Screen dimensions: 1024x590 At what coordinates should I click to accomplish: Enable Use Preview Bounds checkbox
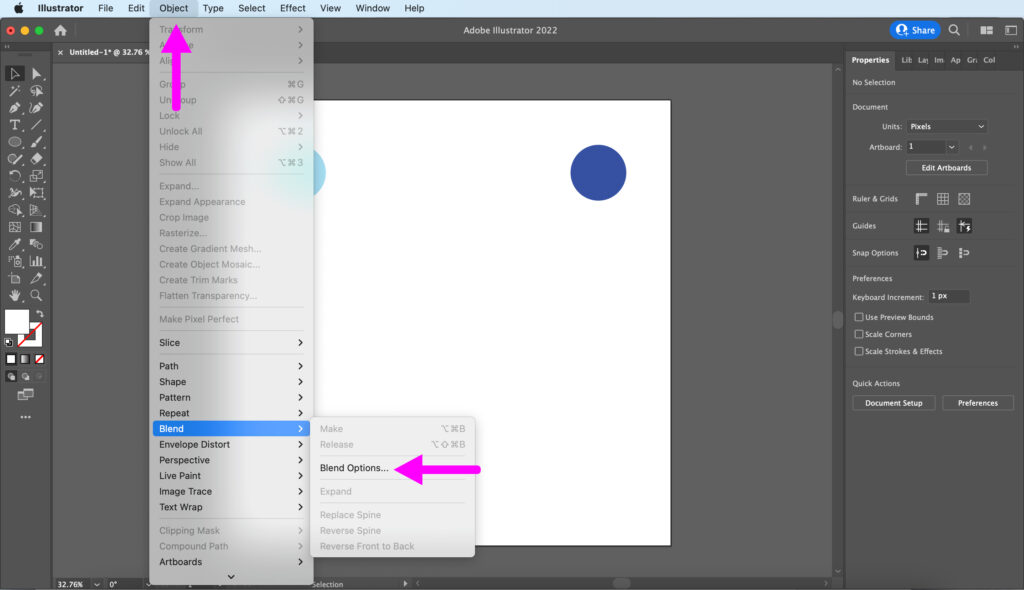pyautogui.click(x=858, y=317)
